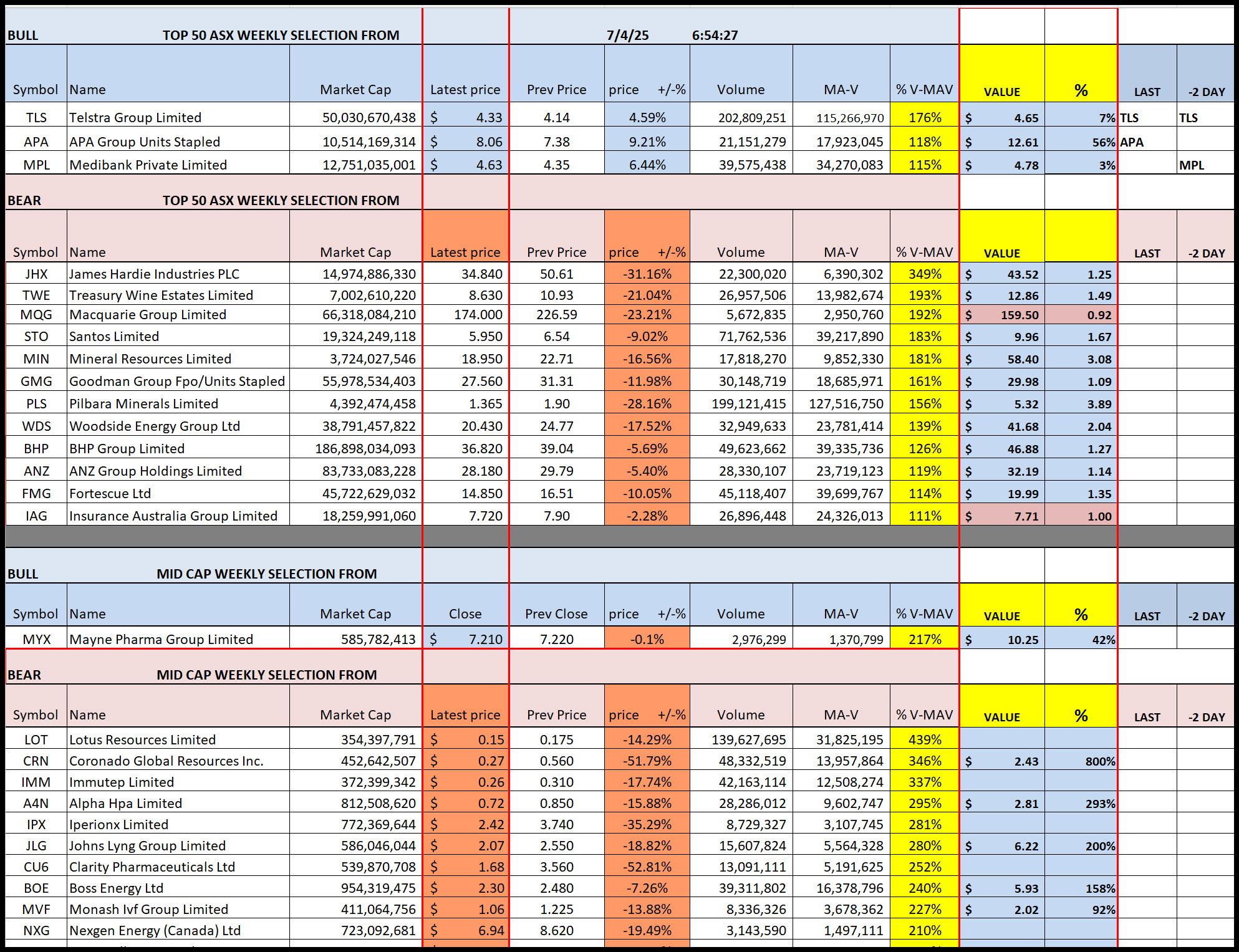Click Treasury Wine Estates Limited cell
Image resolution: width=1239 pixels, height=952 pixels.
178,295
